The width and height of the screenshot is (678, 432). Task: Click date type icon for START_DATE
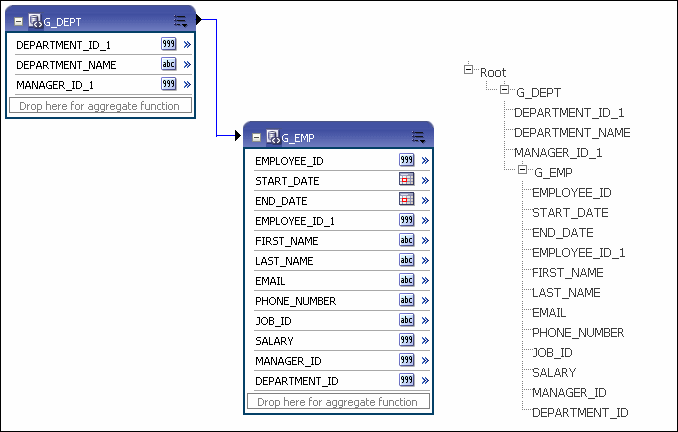(x=406, y=180)
